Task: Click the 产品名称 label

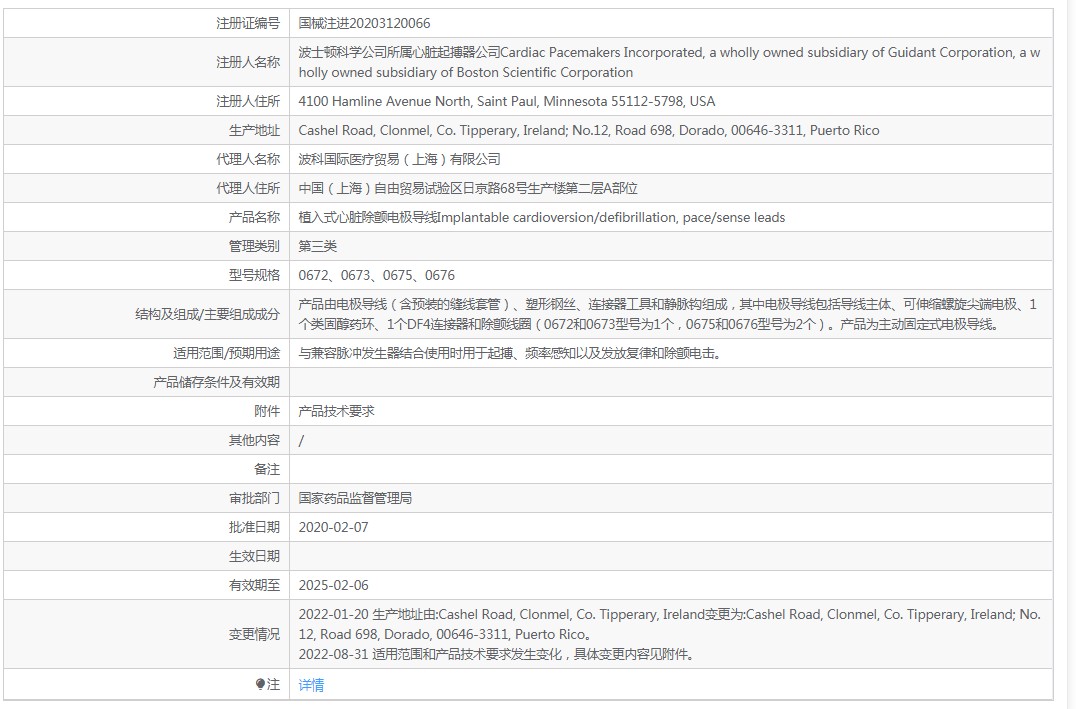Action: [x=254, y=218]
